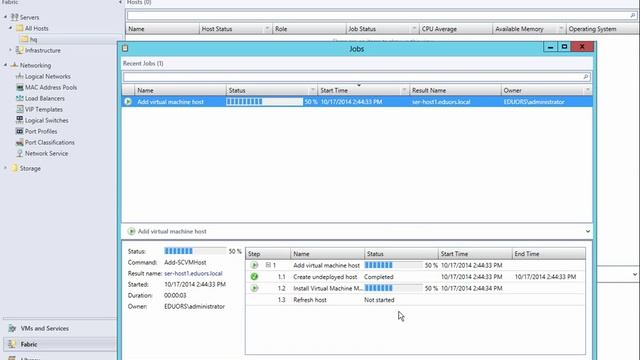640x360 pixels.
Task: Sort hosts by CPU Average column header
Action: coord(456,29)
